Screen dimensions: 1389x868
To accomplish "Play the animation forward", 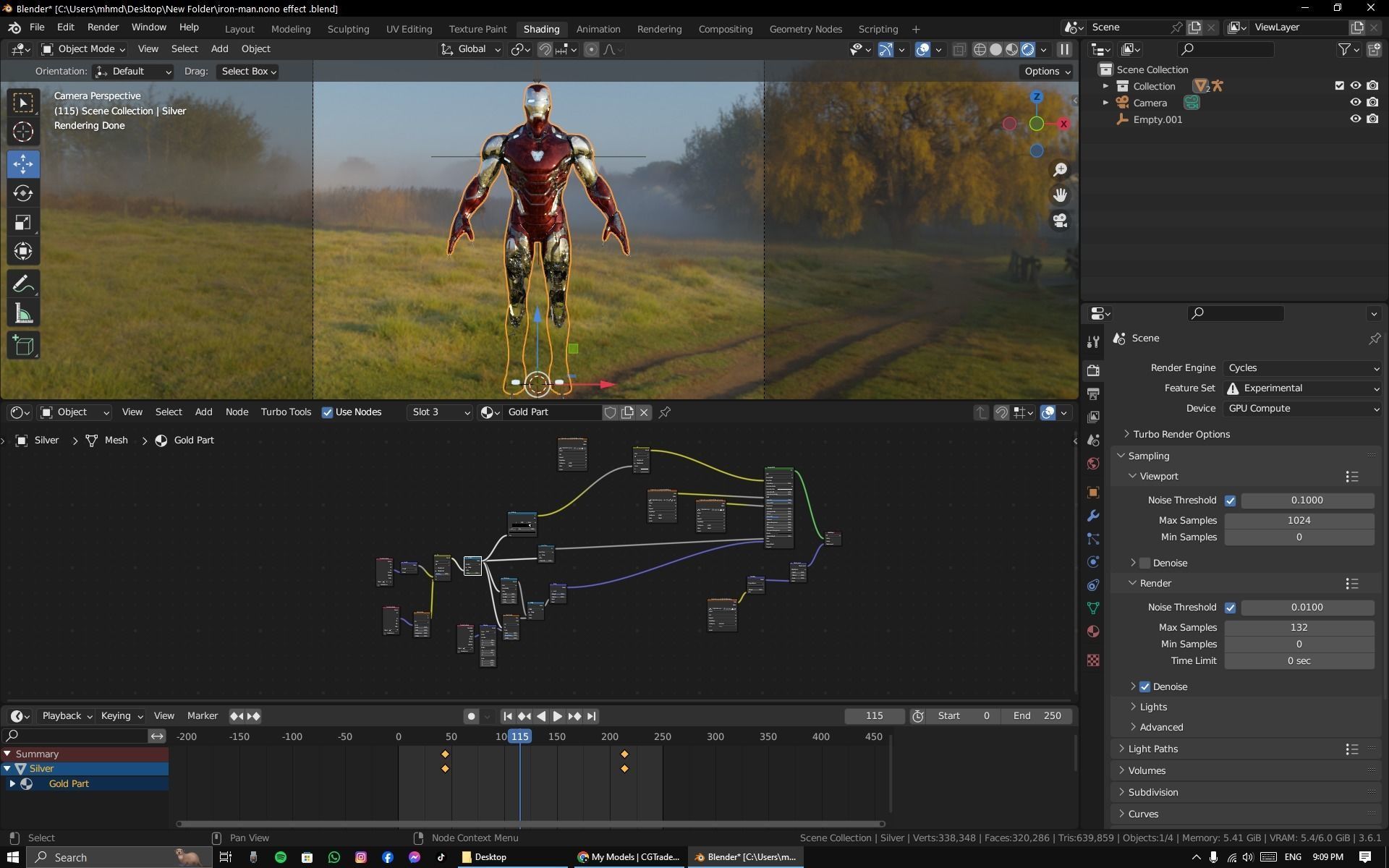I will [x=557, y=716].
